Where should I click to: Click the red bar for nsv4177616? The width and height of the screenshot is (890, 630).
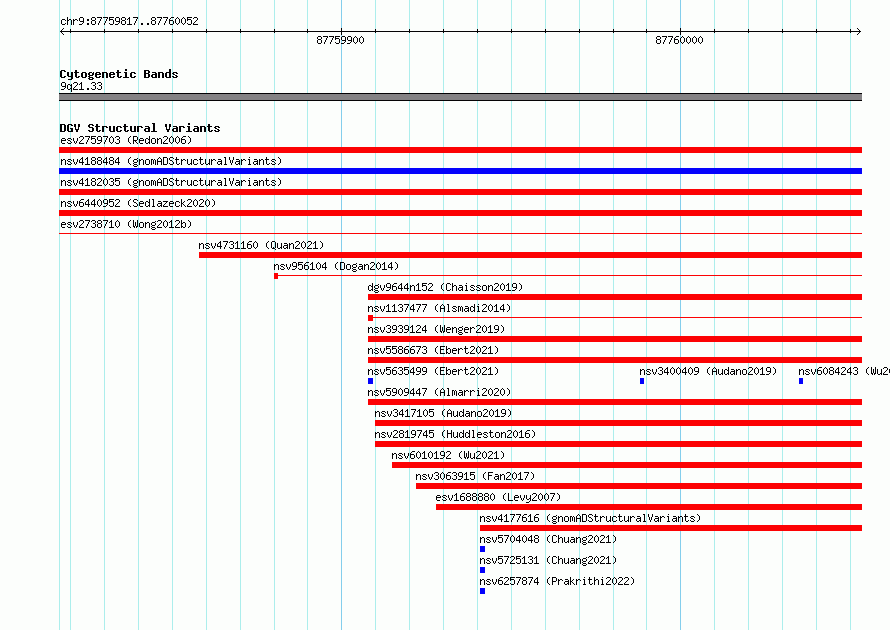click(x=671, y=528)
